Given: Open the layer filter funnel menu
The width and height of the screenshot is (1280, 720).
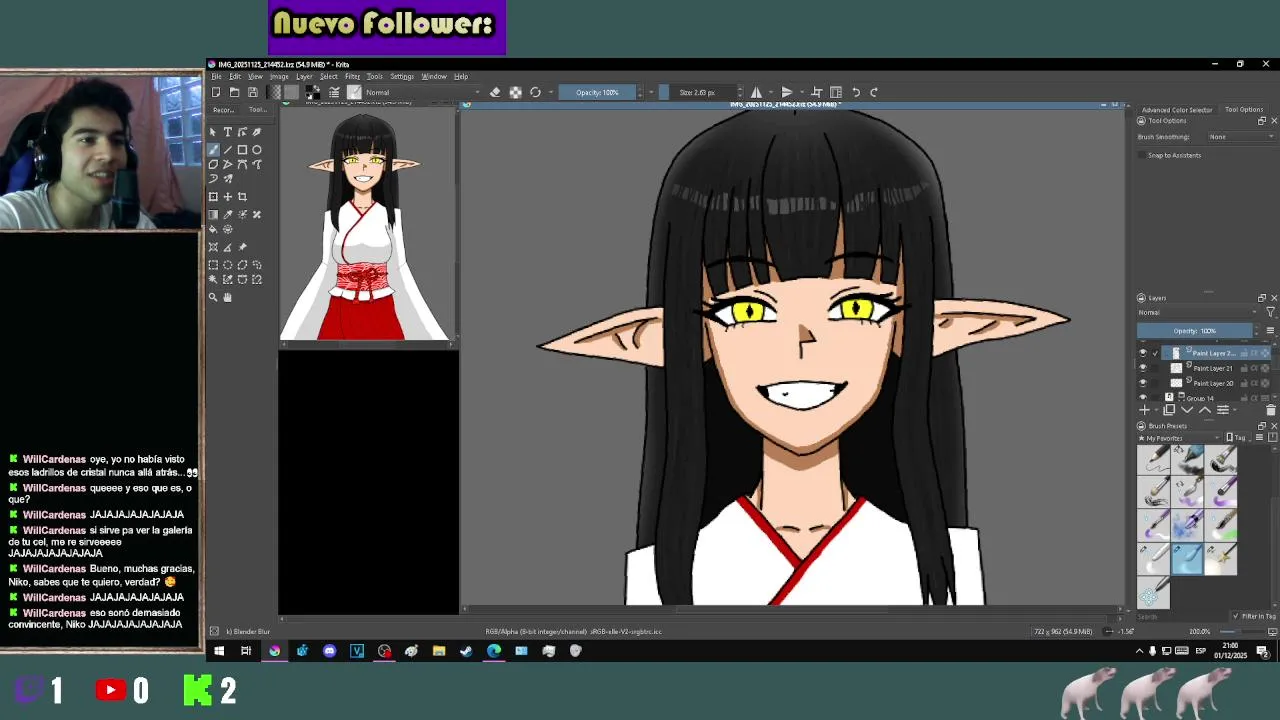Looking at the screenshot, I should coord(1271,312).
